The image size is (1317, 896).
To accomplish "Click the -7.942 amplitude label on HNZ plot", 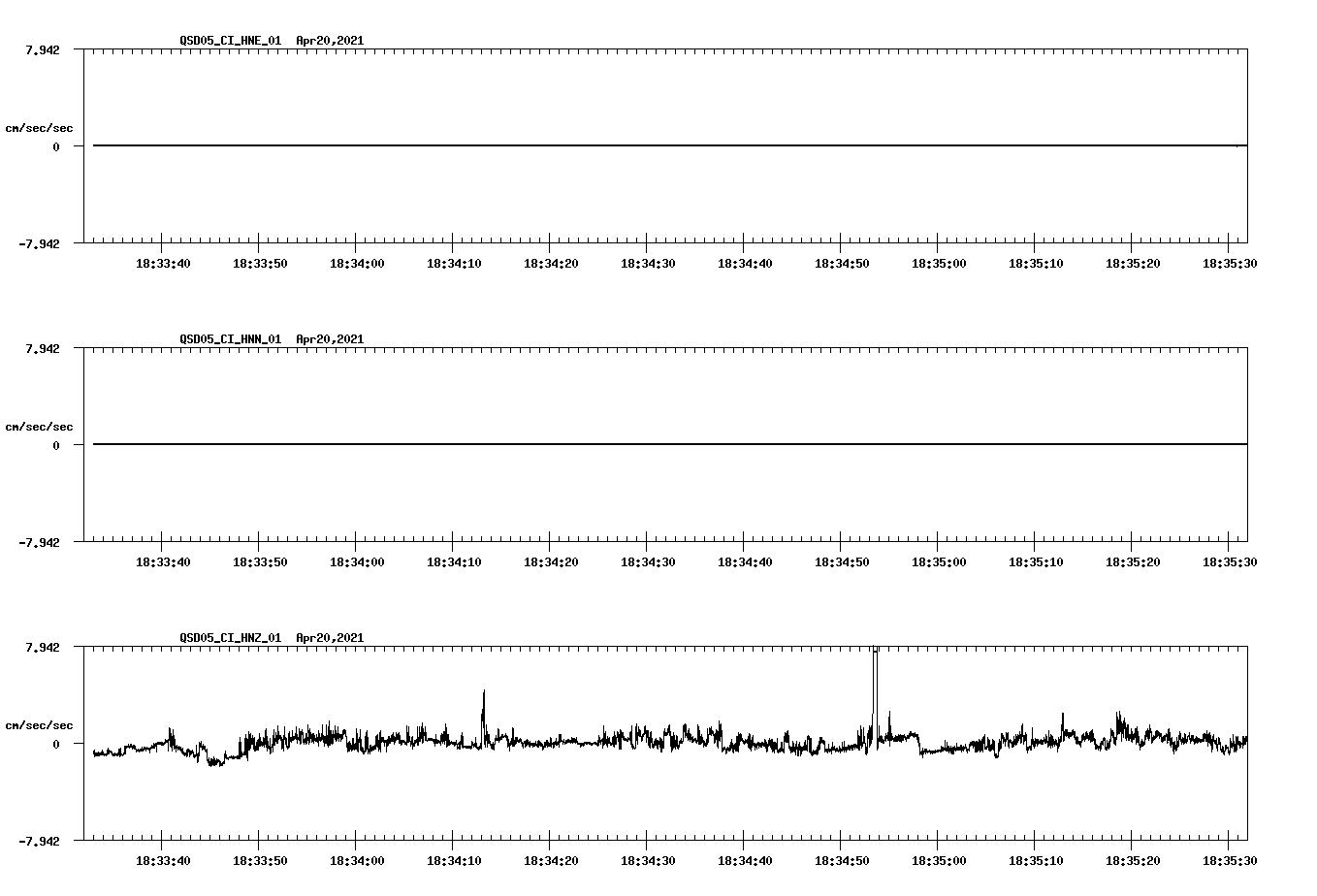I will pyautogui.click(x=40, y=842).
